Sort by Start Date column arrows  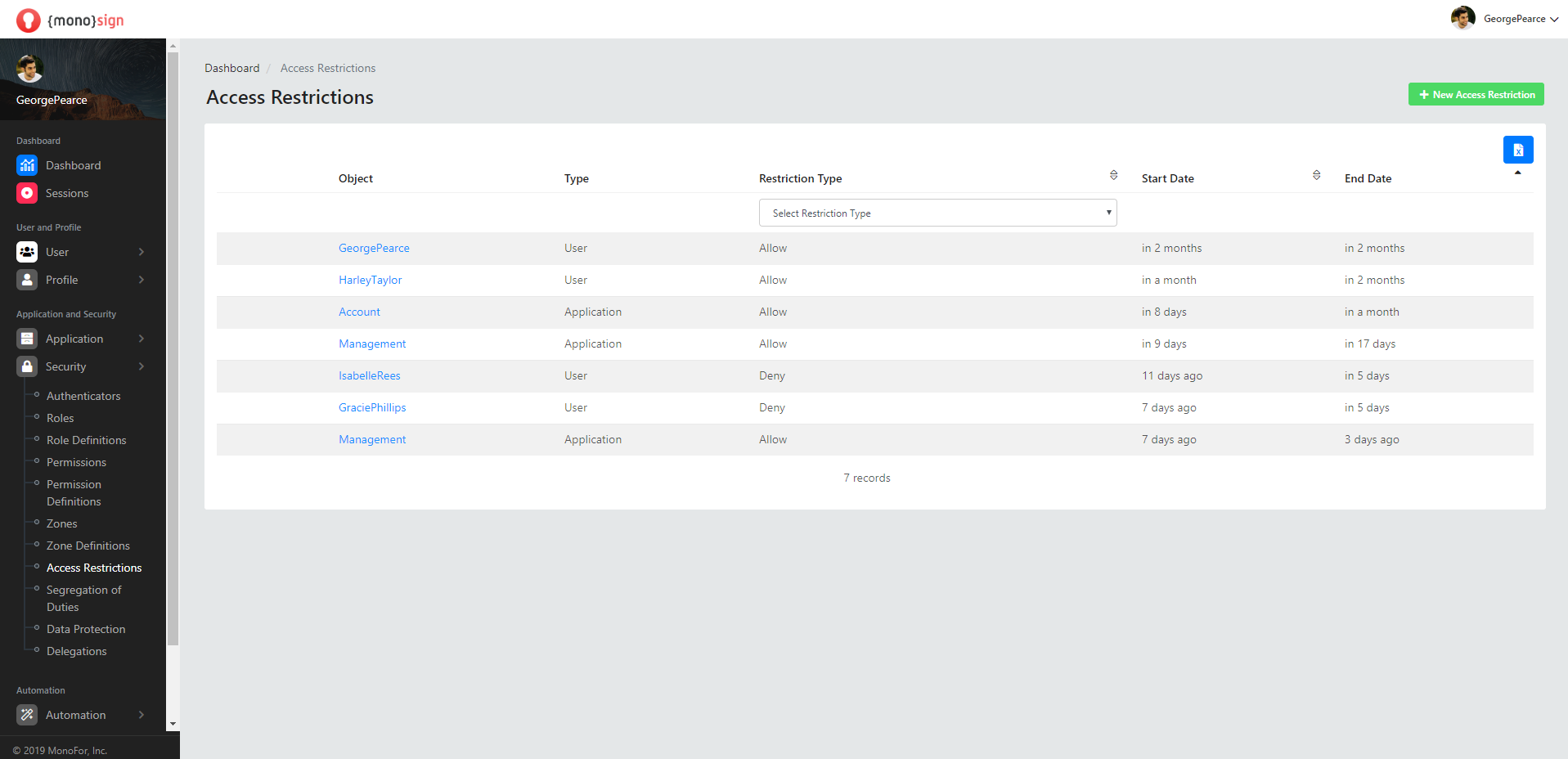pyautogui.click(x=1316, y=175)
